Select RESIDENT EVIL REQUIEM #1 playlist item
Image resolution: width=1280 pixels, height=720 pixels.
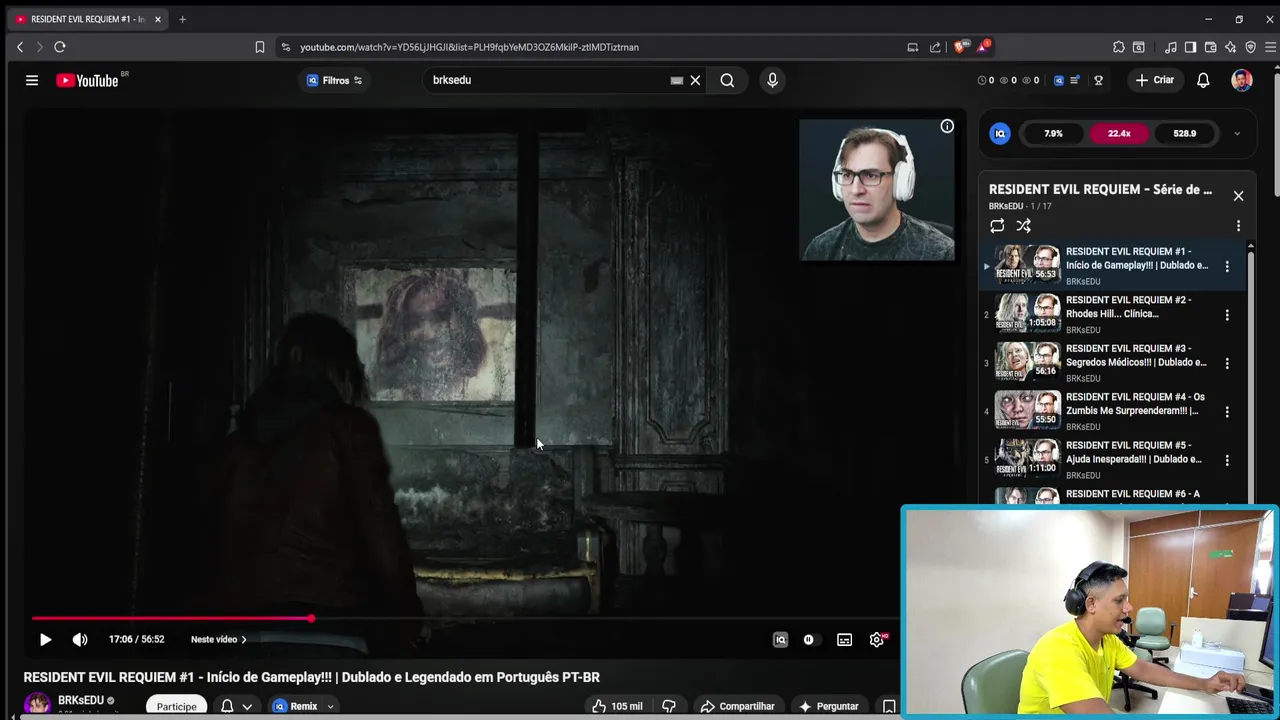pos(1114,266)
